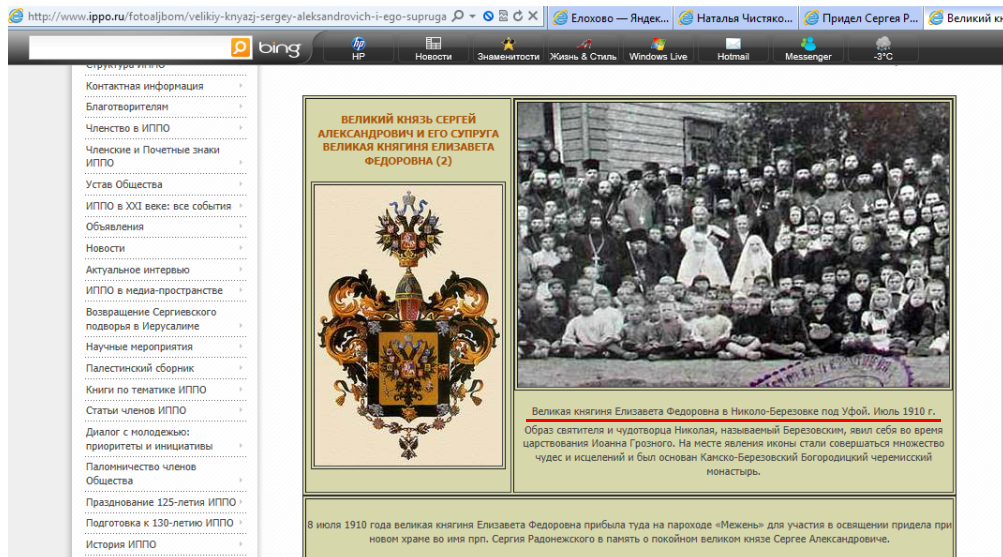Image resolution: width=1003 pixels, height=557 pixels.
Task: Open Контактная информация sidebar link
Action: pyautogui.click(x=145, y=86)
